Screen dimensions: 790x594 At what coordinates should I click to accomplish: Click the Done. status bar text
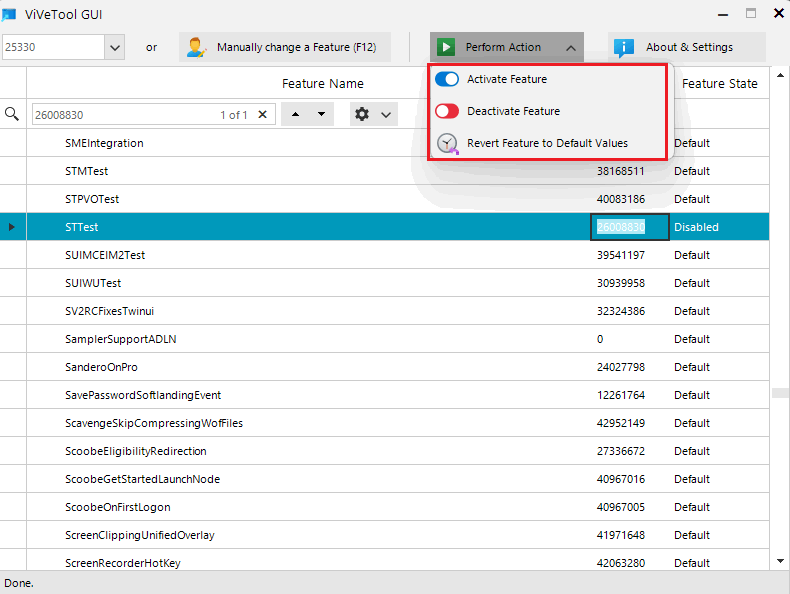pos(19,583)
